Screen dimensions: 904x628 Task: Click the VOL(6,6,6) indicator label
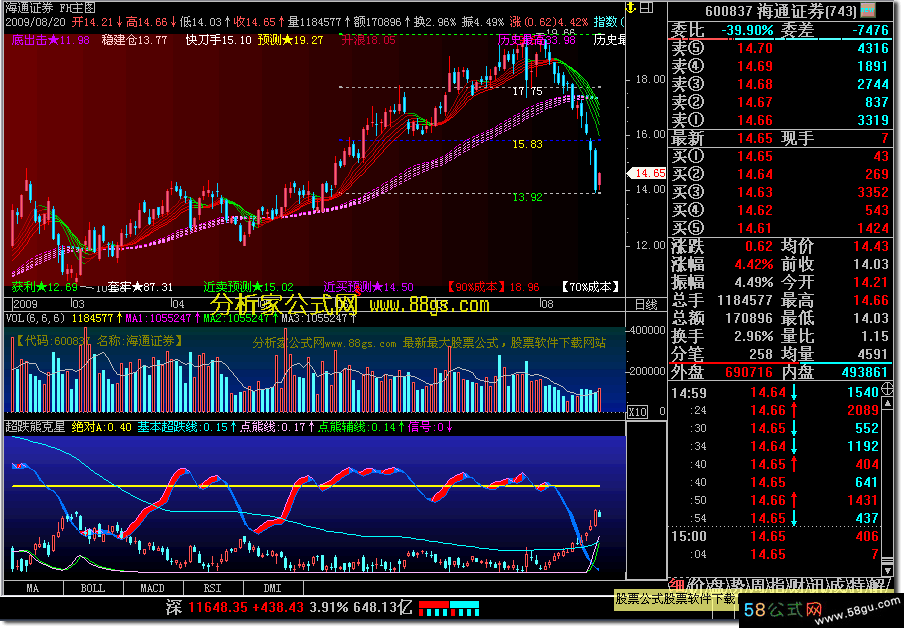[x=37, y=318]
